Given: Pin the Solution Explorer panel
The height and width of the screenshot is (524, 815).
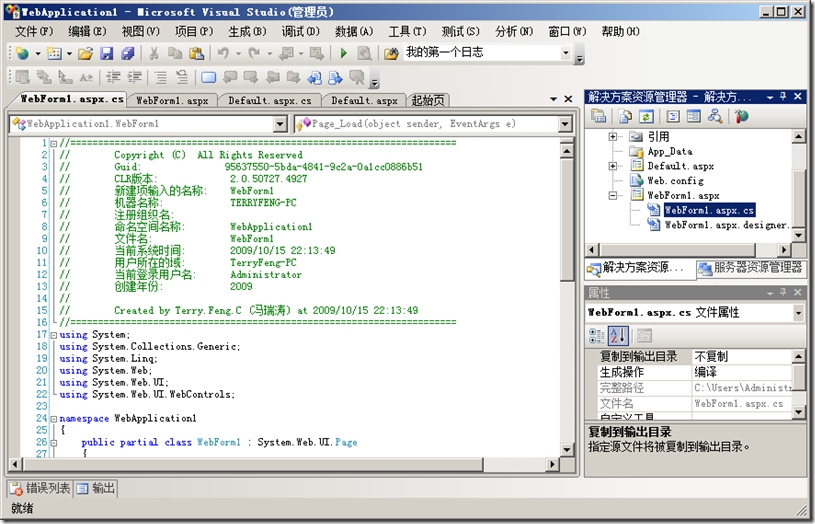Looking at the screenshot, I should pyautogui.click(x=783, y=97).
